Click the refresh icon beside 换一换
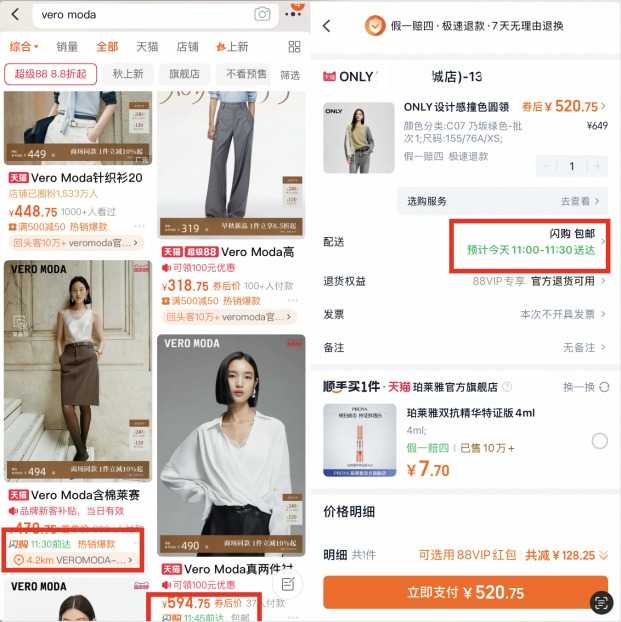The width and height of the screenshot is (621, 622). (604, 387)
